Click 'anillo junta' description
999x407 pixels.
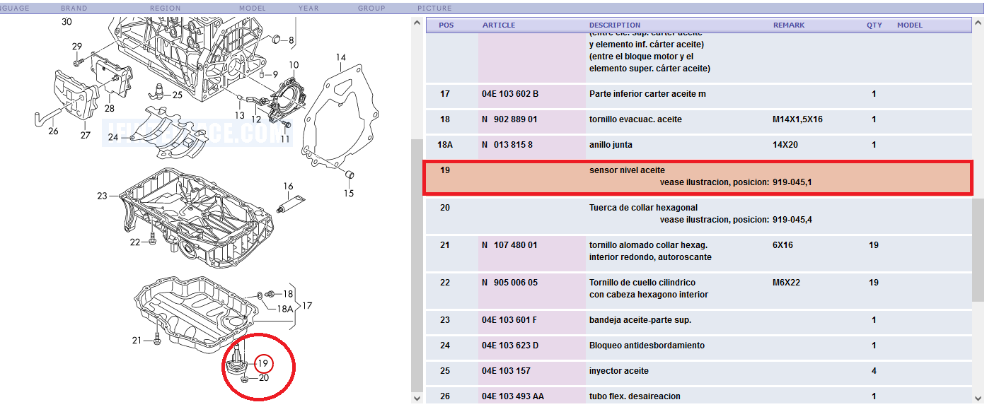click(611, 145)
